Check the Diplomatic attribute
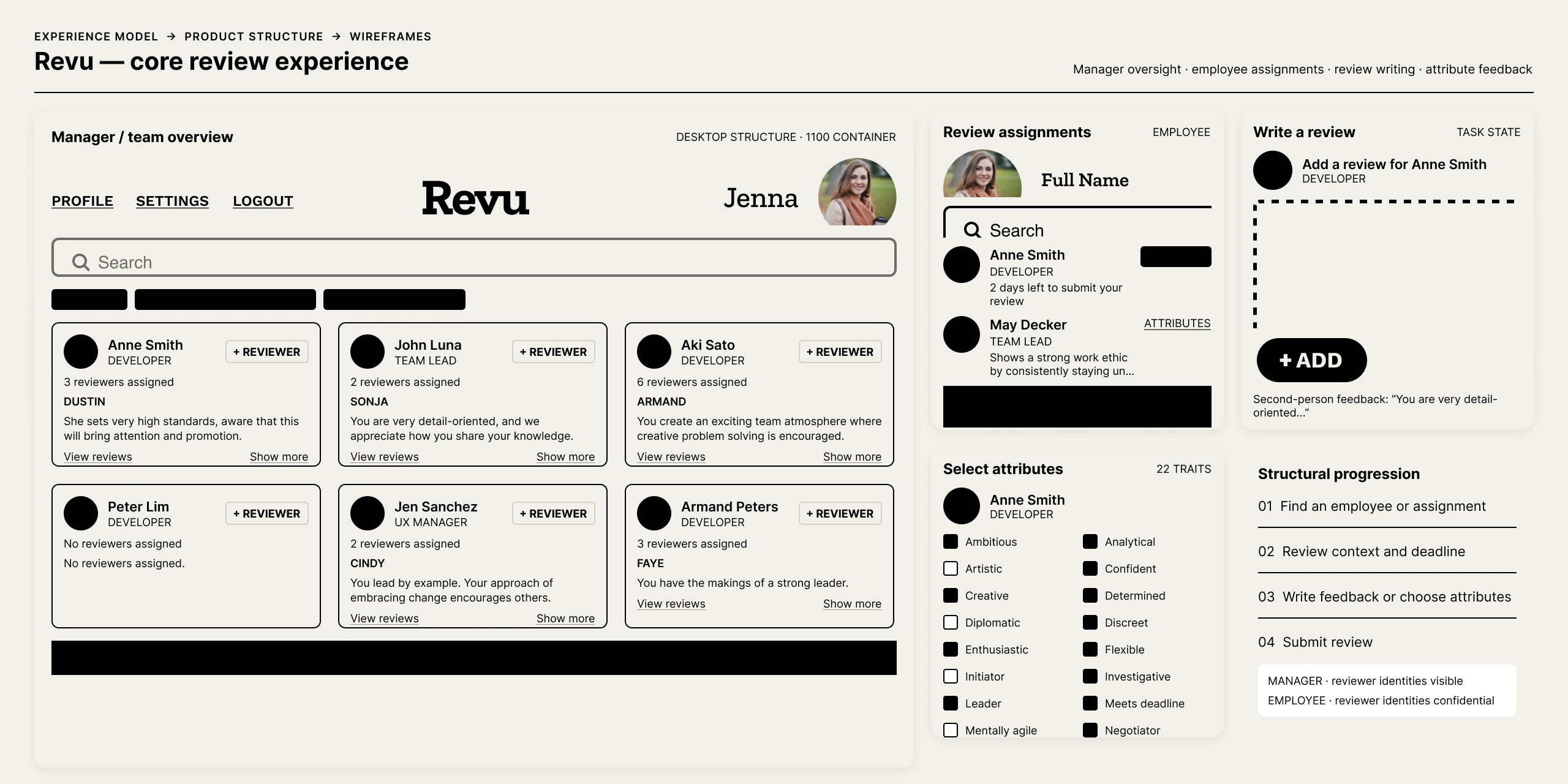Screen dimensions: 1568x784 click(x=951, y=622)
